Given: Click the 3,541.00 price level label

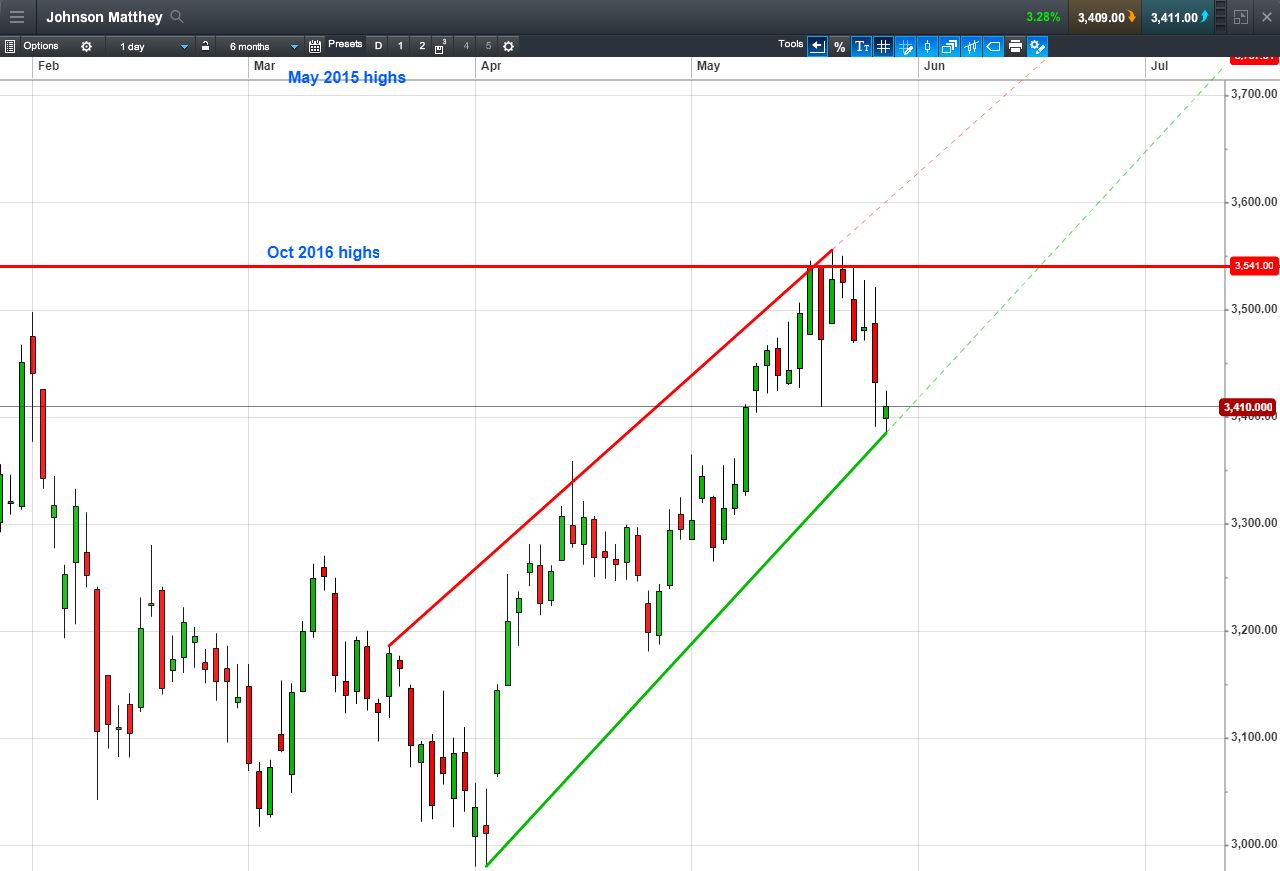Looking at the screenshot, I should tap(1254, 265).
